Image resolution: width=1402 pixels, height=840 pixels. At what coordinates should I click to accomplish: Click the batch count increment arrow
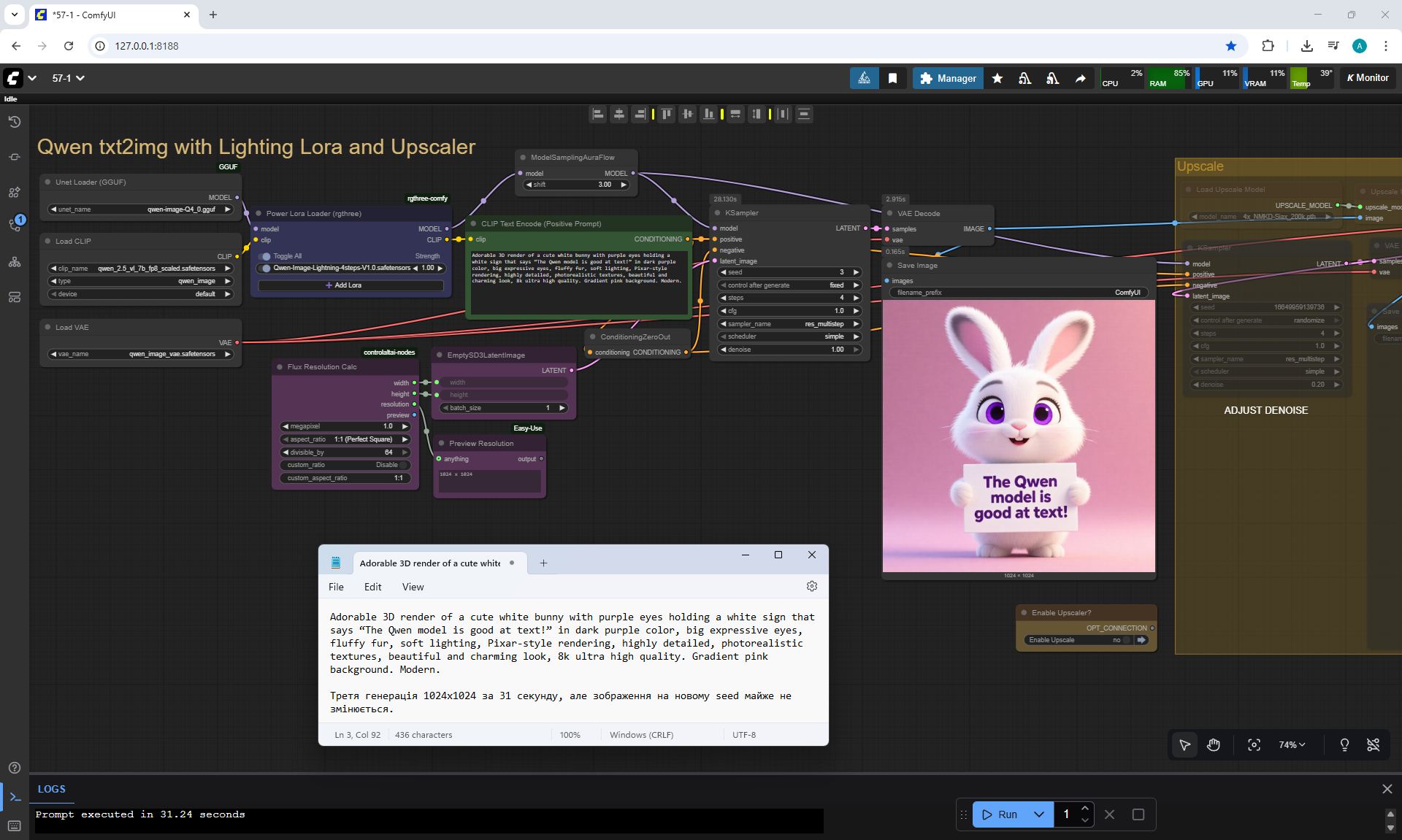pyautogui.click(x=1085, y=809)
